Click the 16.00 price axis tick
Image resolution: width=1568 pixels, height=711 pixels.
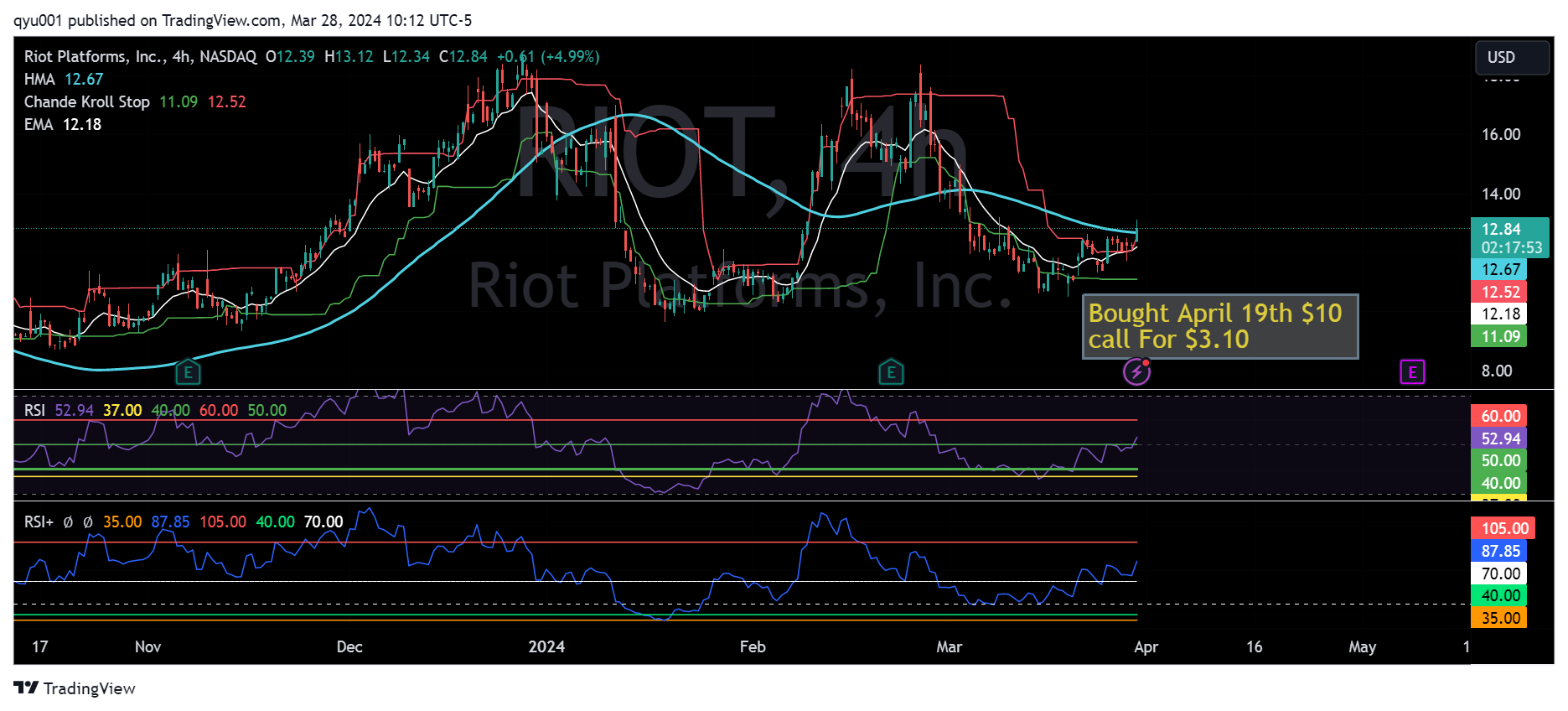(1500, 134)
